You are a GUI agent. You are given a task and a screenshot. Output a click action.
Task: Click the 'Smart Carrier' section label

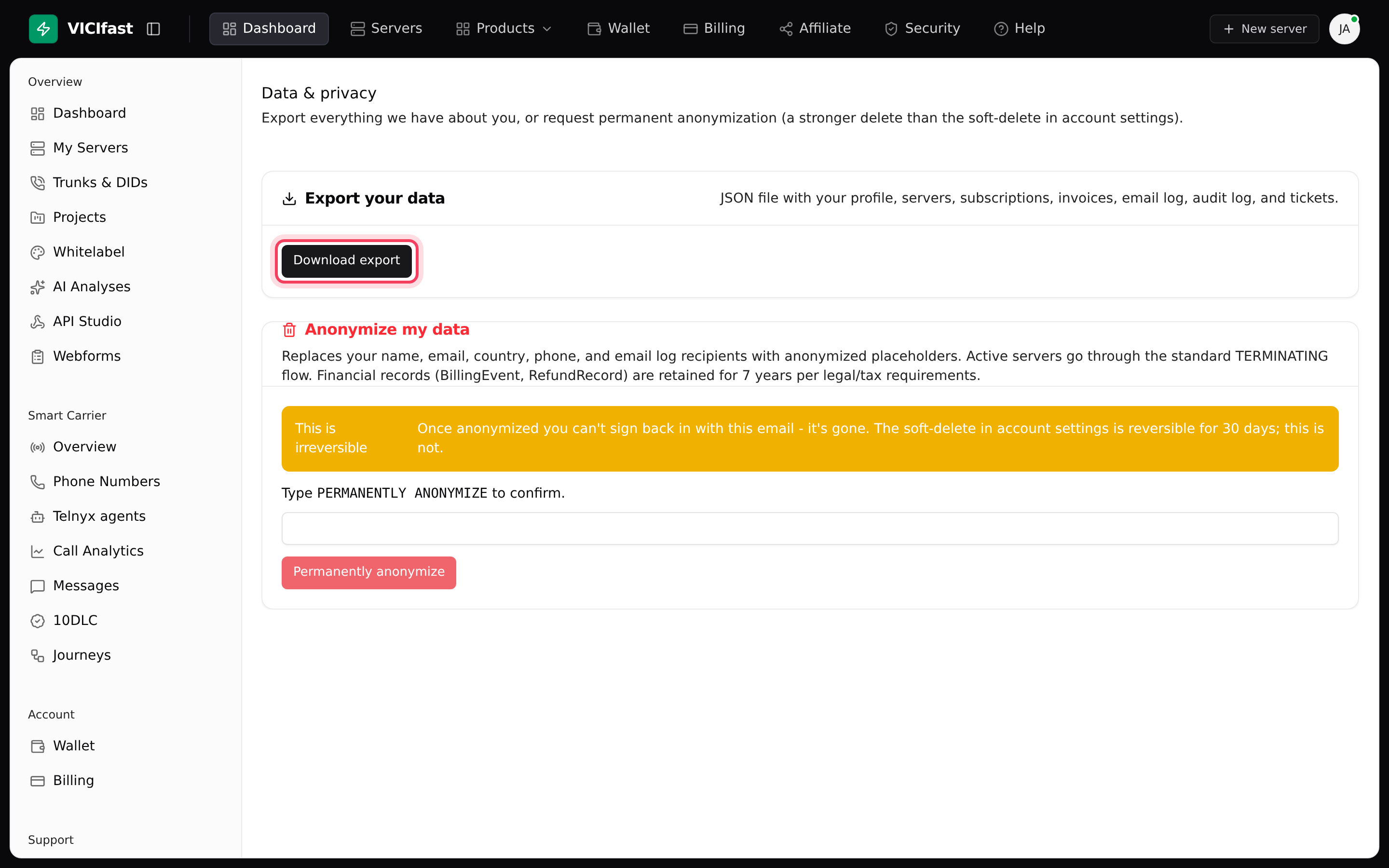pyautogui.click(x=67, y=416)
